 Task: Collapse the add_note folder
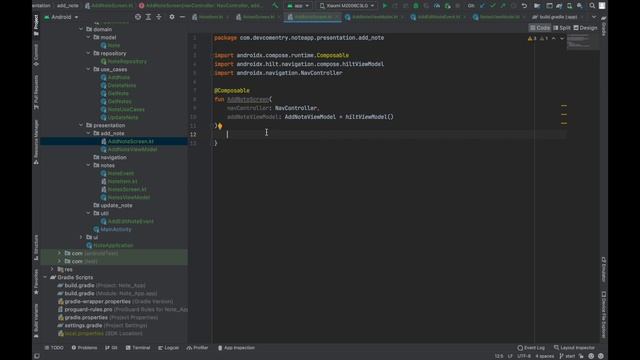tap(88, 133)
